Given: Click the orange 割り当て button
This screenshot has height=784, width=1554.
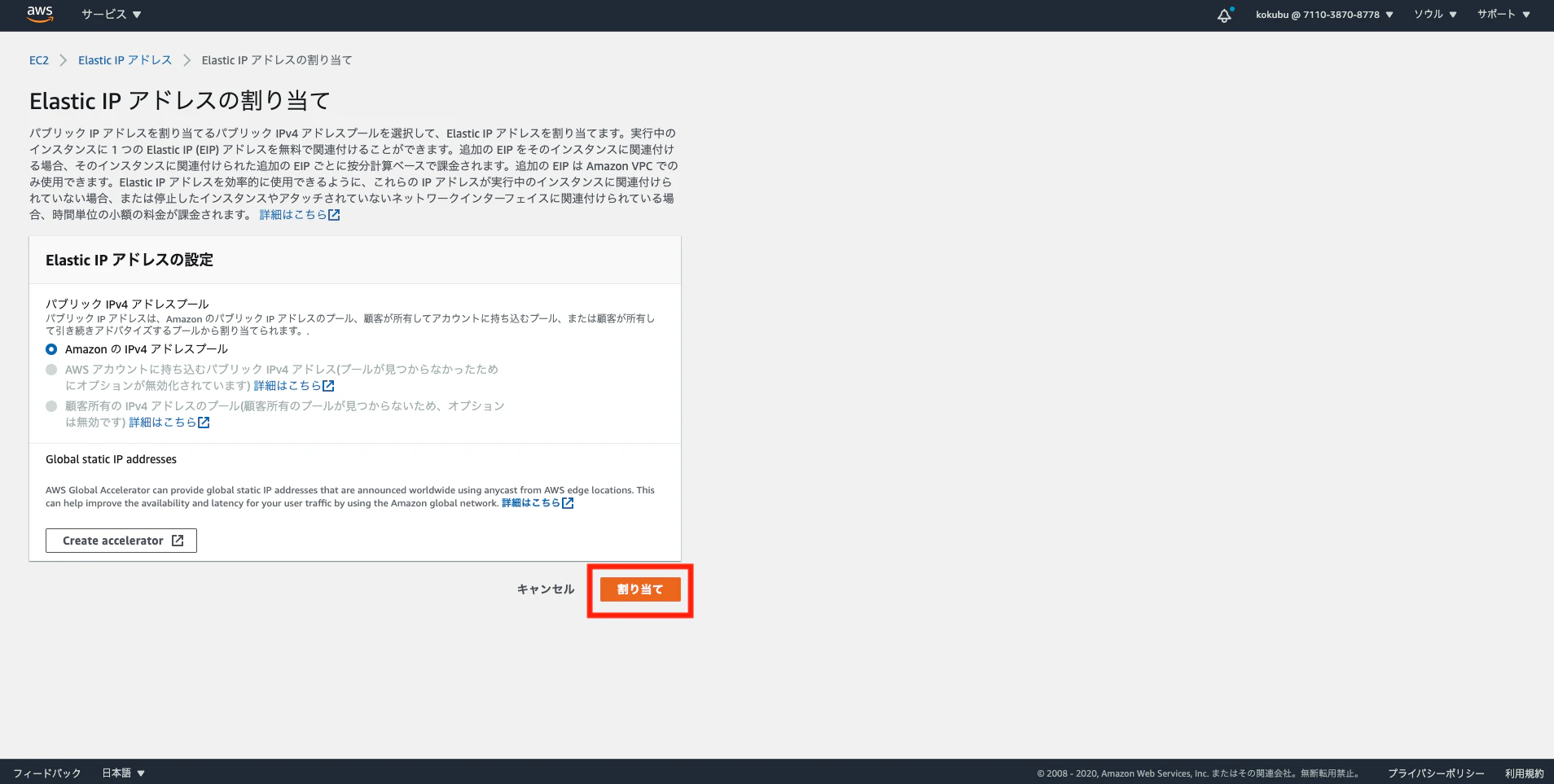Looking at the screenshot, I should point(640,589).
